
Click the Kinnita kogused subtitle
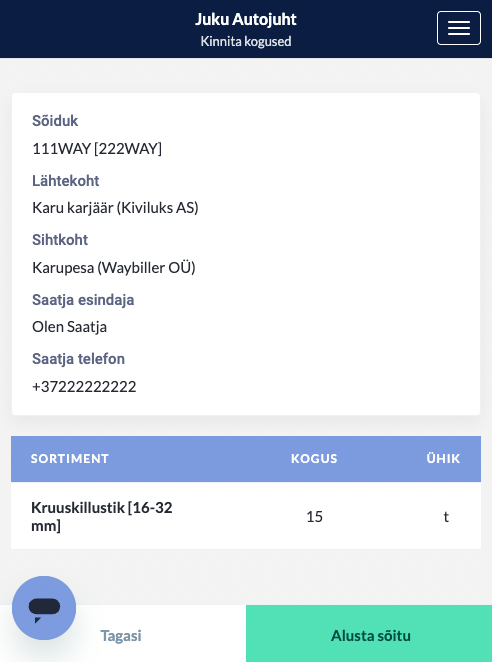pos(246,41)
